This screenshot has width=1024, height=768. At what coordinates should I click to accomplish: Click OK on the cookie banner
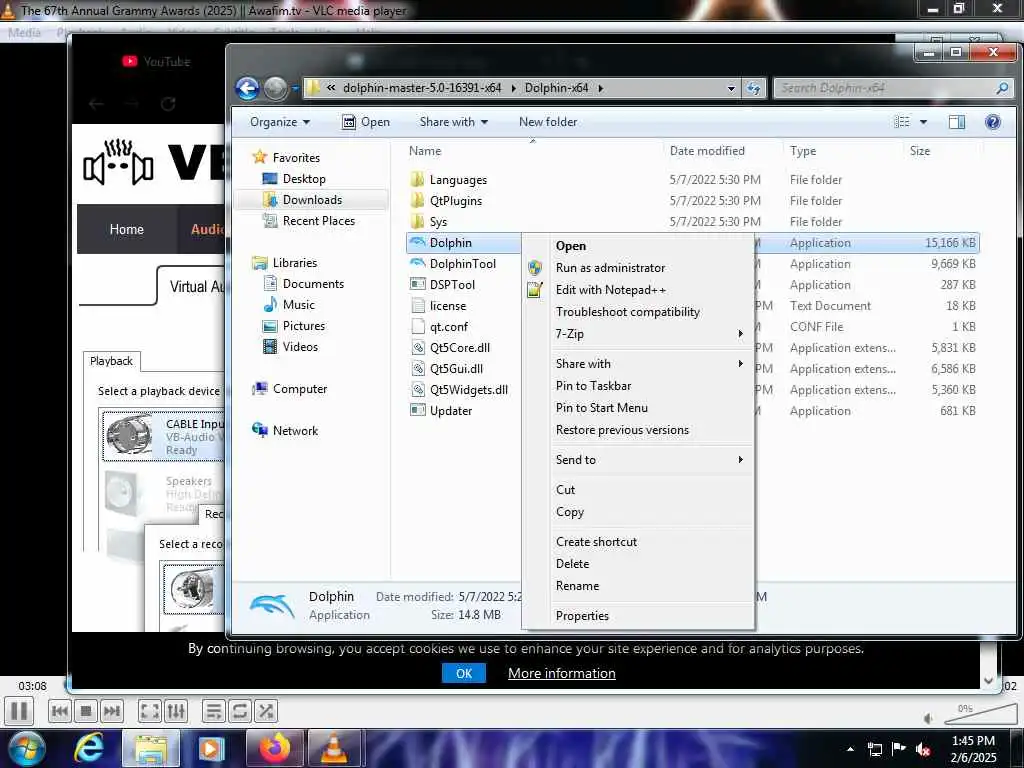pos(464,673)
